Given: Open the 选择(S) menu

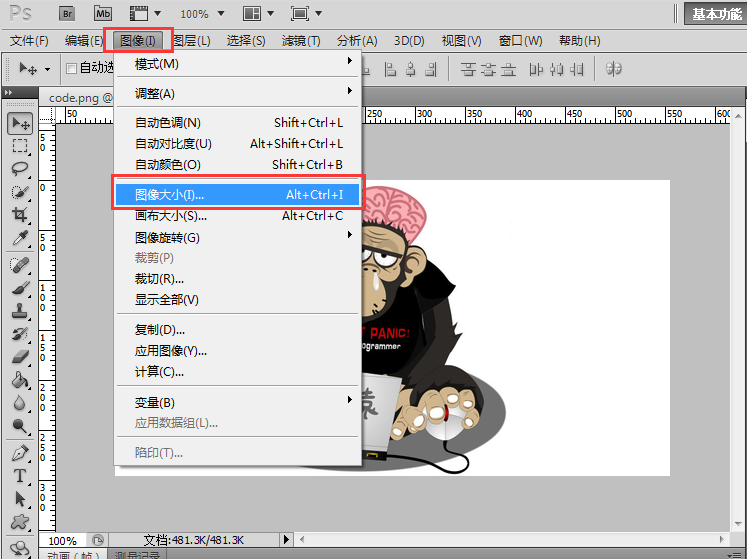Looking at the screenshot, I should (246, 41).
